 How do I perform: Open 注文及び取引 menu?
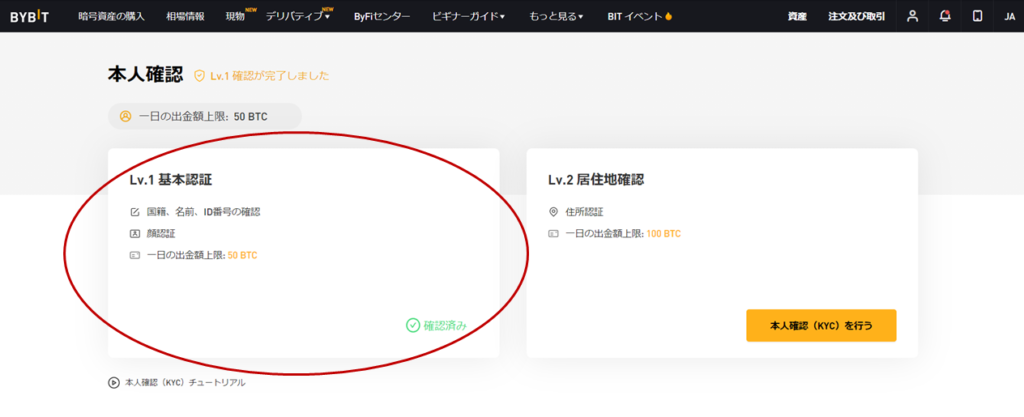pos(856,16)
